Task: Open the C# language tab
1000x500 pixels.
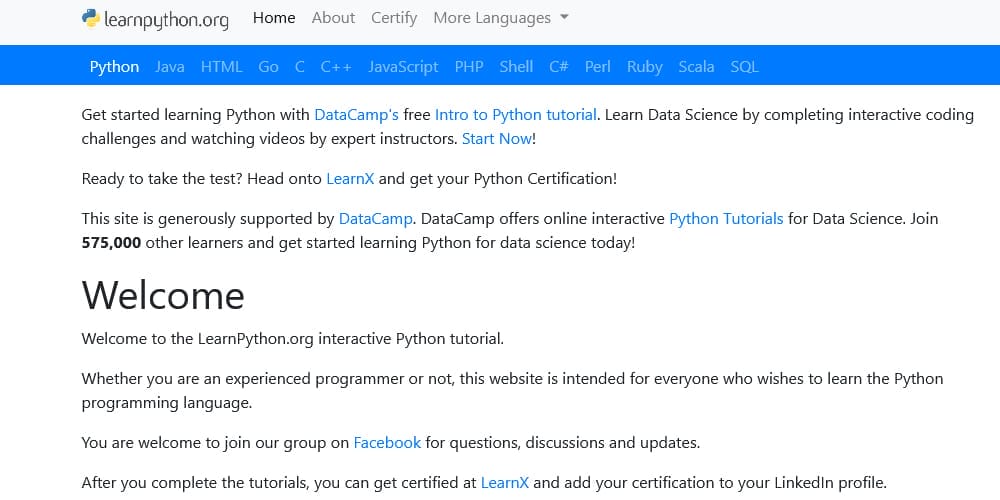Action: point(559,67)
